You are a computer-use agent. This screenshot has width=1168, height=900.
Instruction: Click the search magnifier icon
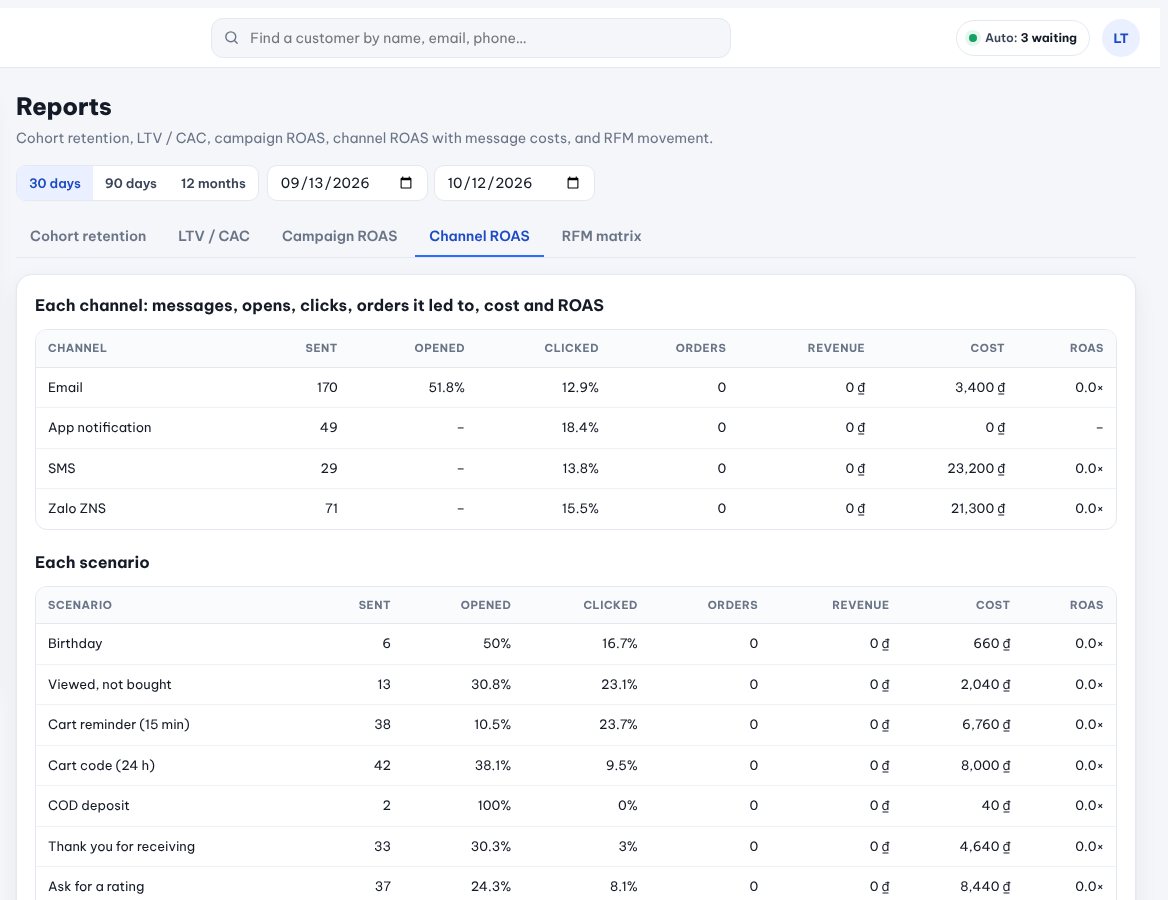[x=232, y=38]
